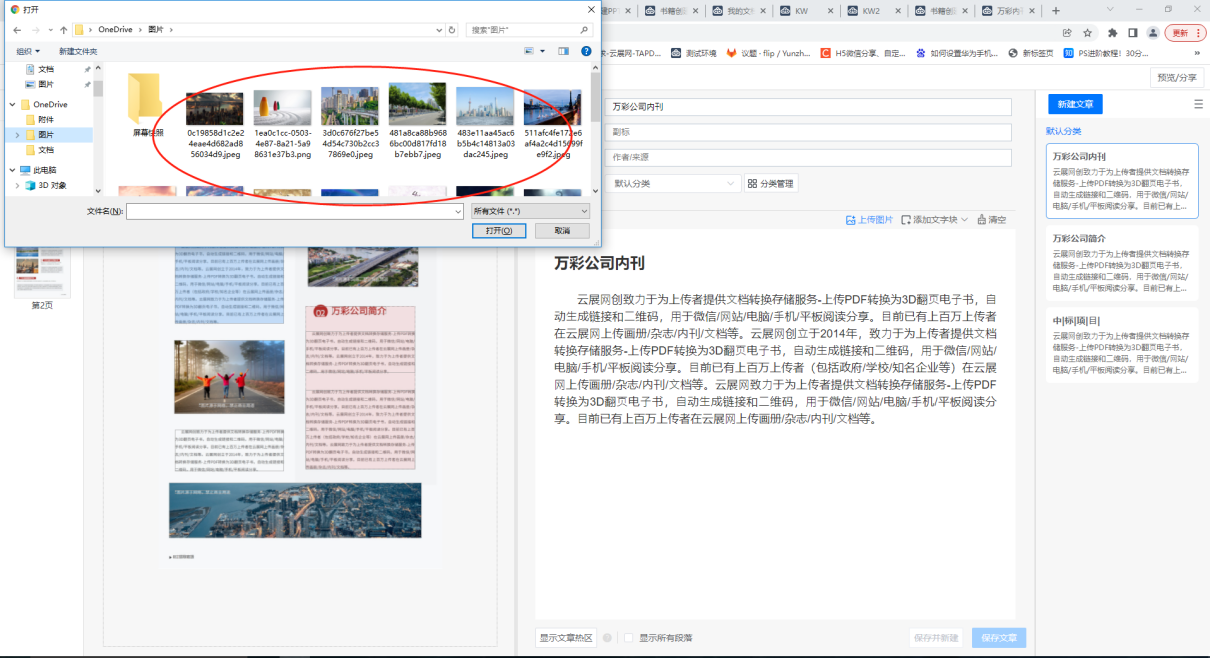Refresh the file dialog location
The width and height of the screenshot is (1210, 658).
(x=452, y=30)
